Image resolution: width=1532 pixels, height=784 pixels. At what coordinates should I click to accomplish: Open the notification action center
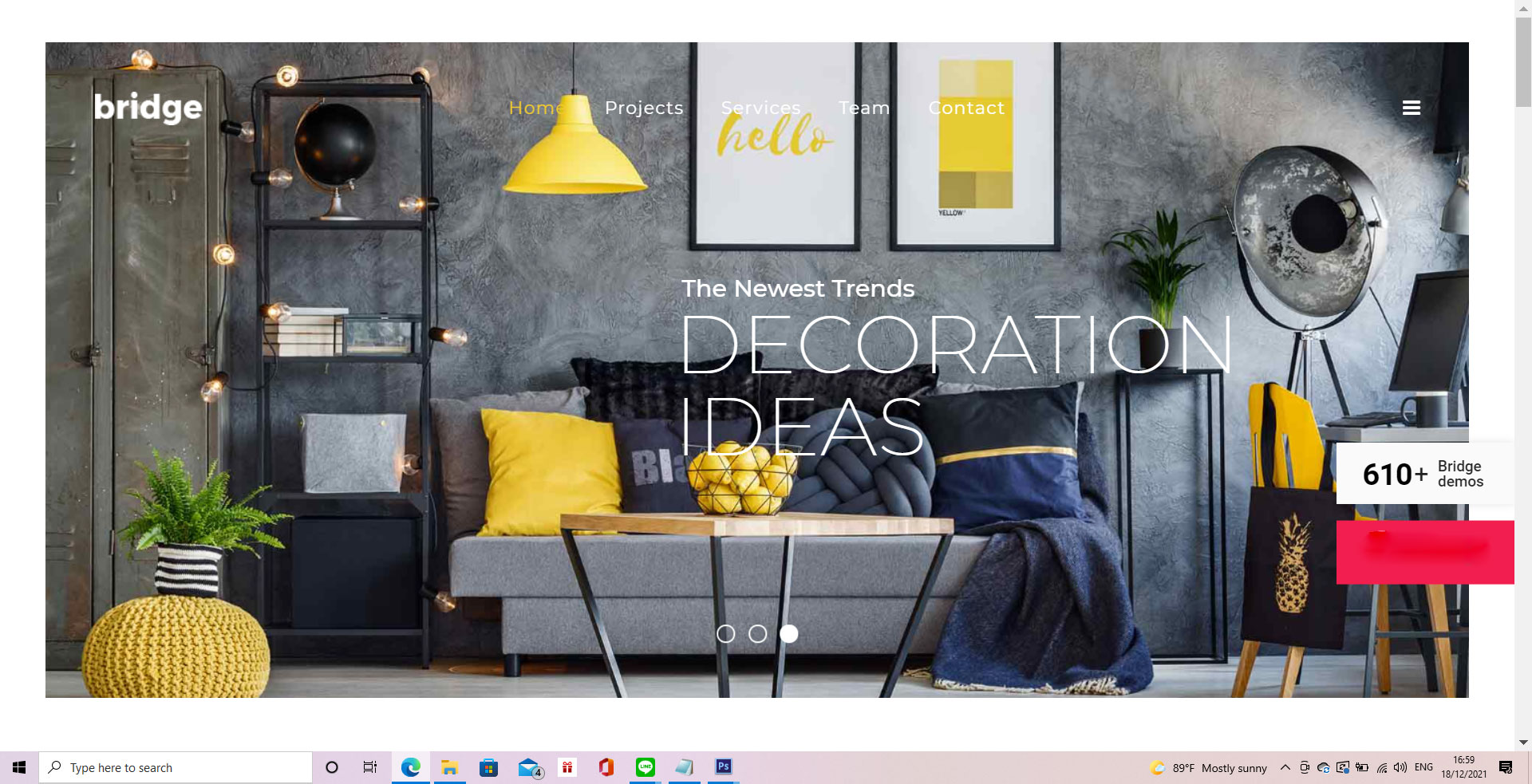(x=1506, y=767)
